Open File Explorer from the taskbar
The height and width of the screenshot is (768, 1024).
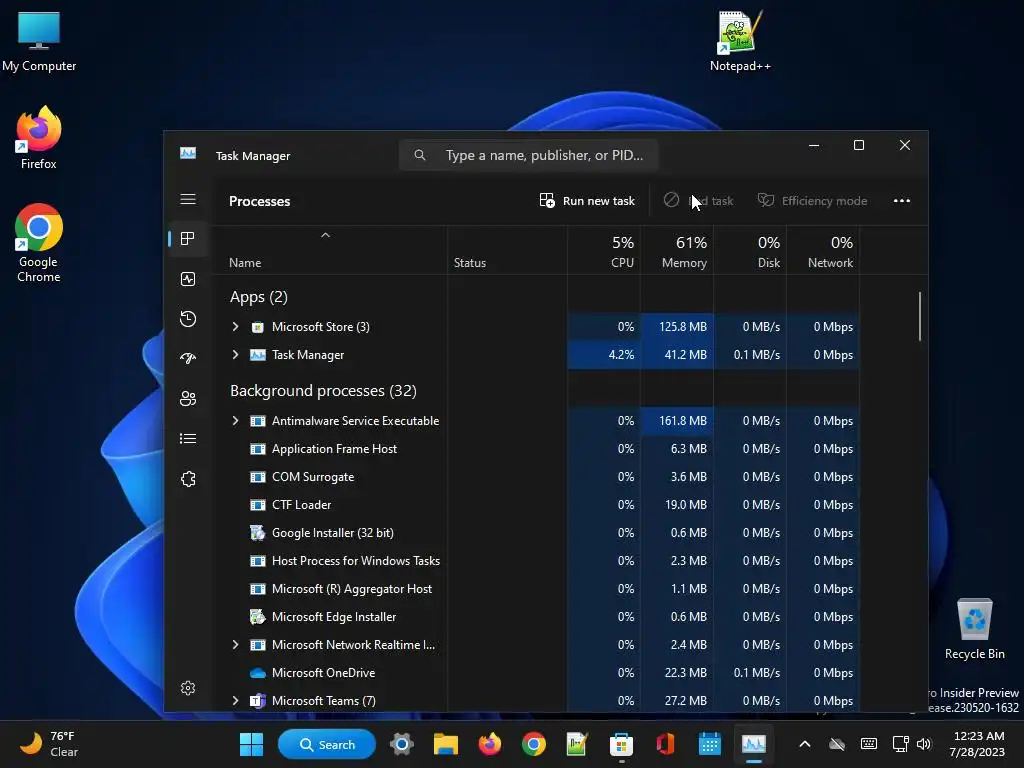(446, 744)
